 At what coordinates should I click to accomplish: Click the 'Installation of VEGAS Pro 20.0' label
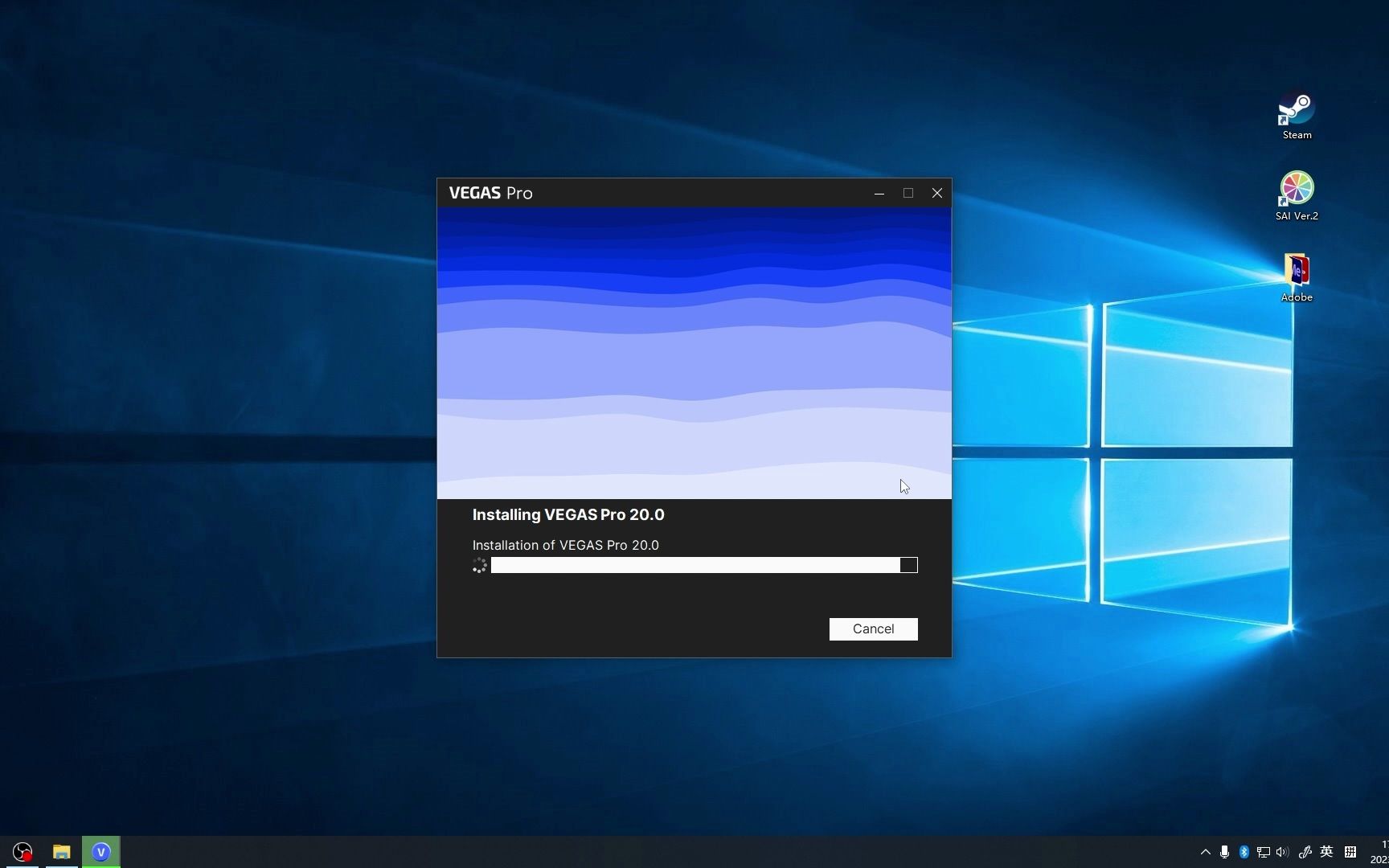click(x=565, y=545)
